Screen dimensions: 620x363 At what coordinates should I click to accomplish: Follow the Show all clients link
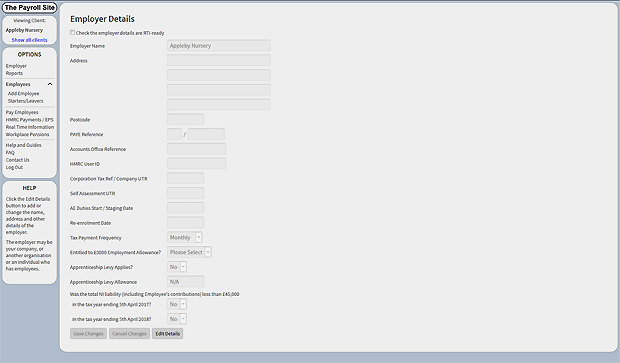29,40
